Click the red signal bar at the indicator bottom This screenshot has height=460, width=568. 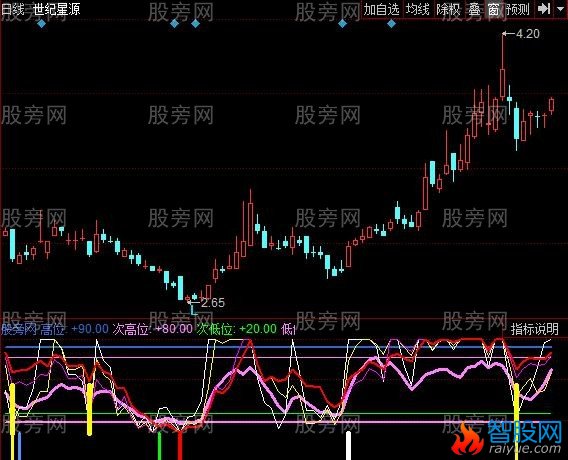pos(180,446)
